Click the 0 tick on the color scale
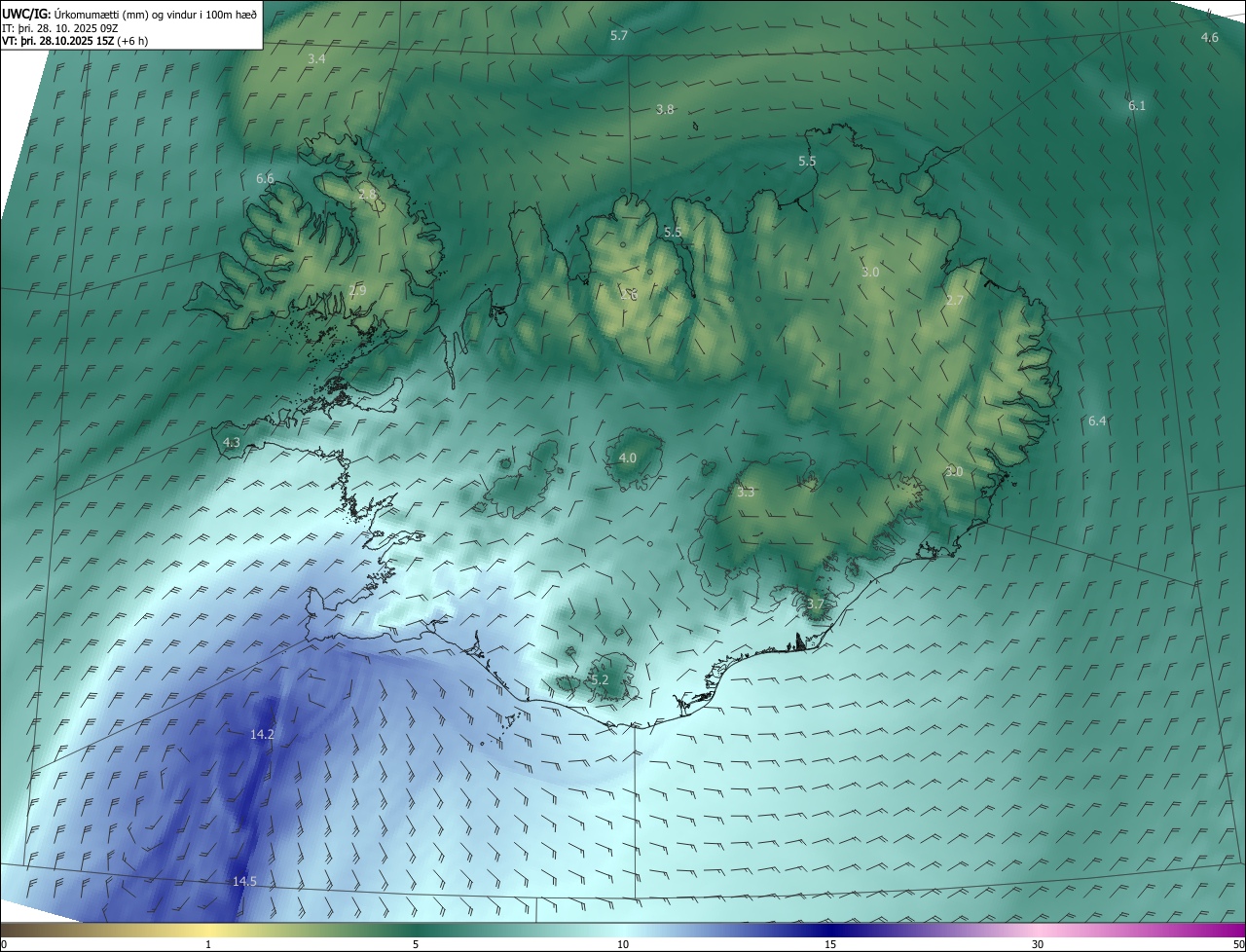The image size is (1246, 952). tap(4, 944)
